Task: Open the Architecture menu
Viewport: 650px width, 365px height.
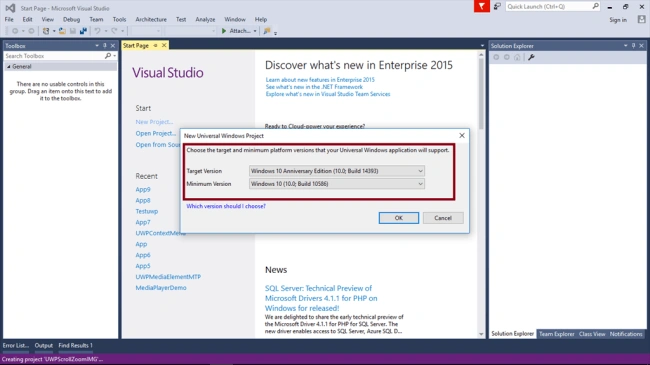Action: [x=151, y=19]
